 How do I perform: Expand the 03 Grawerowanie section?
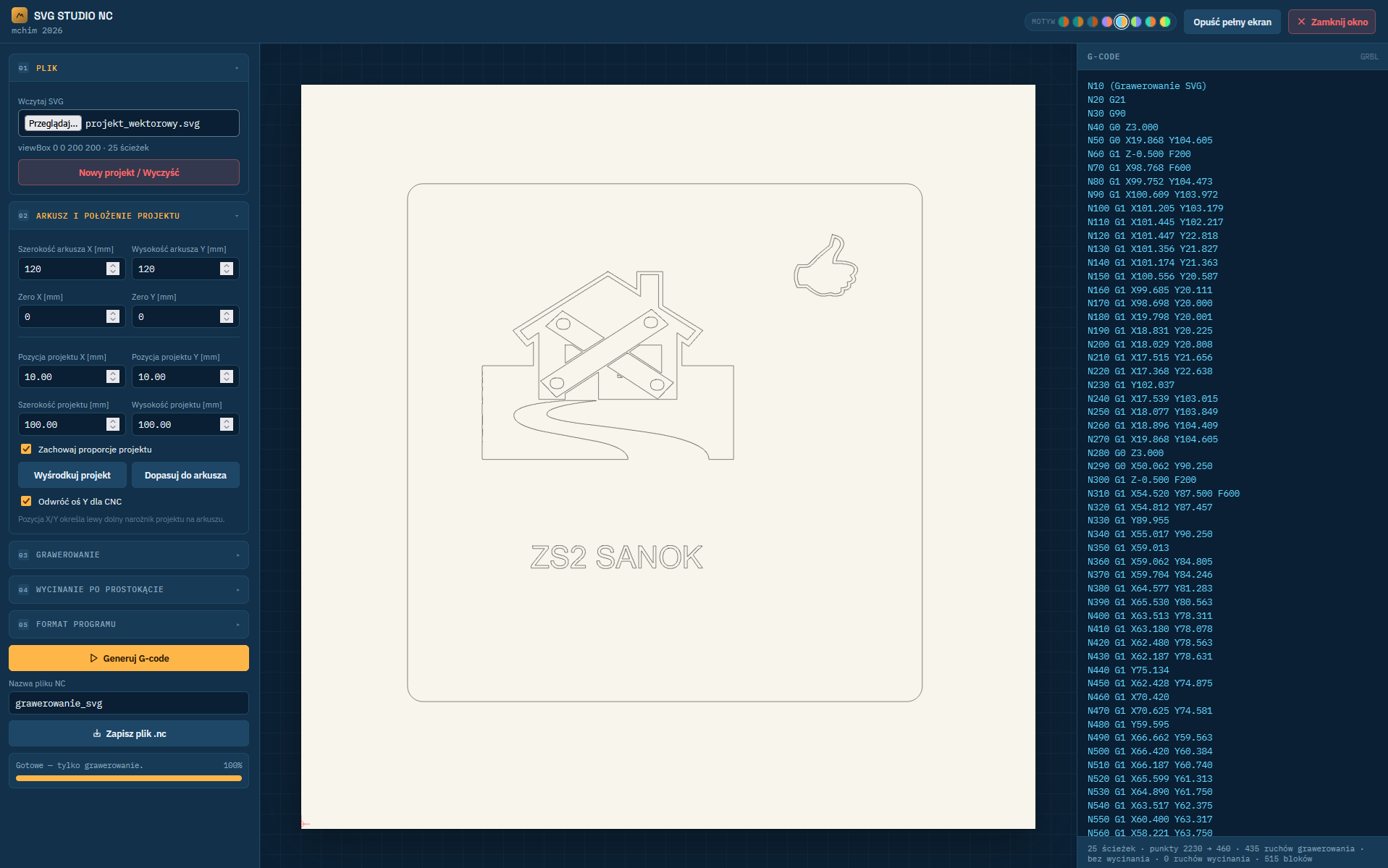click(129, 555)
